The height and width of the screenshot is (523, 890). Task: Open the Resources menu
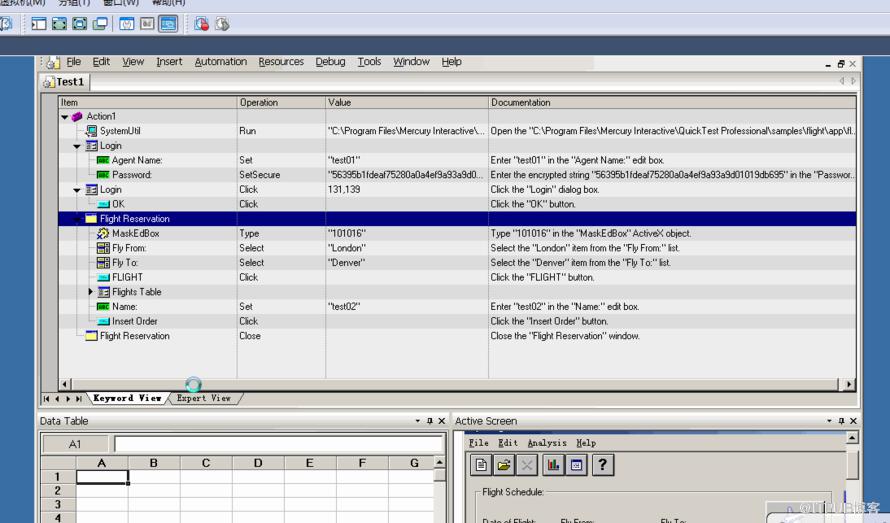pos(281,61)
